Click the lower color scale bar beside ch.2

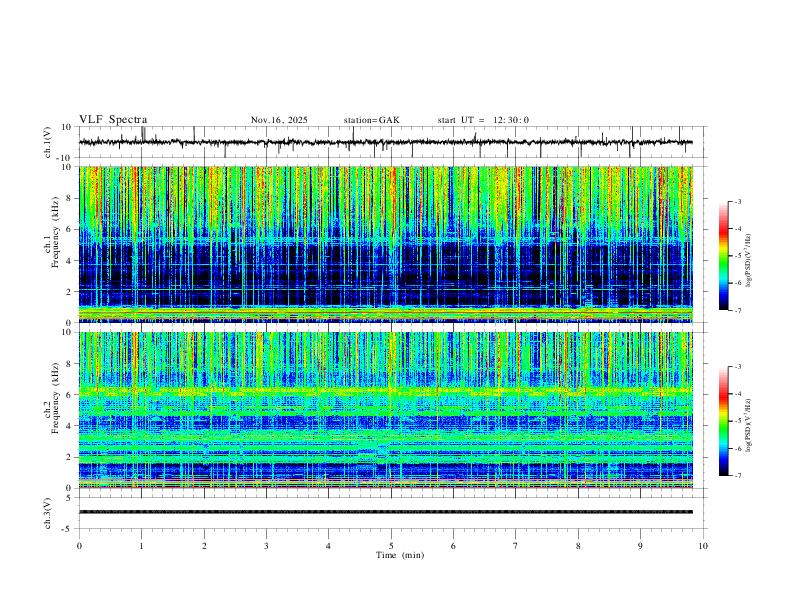pos(724,421)
